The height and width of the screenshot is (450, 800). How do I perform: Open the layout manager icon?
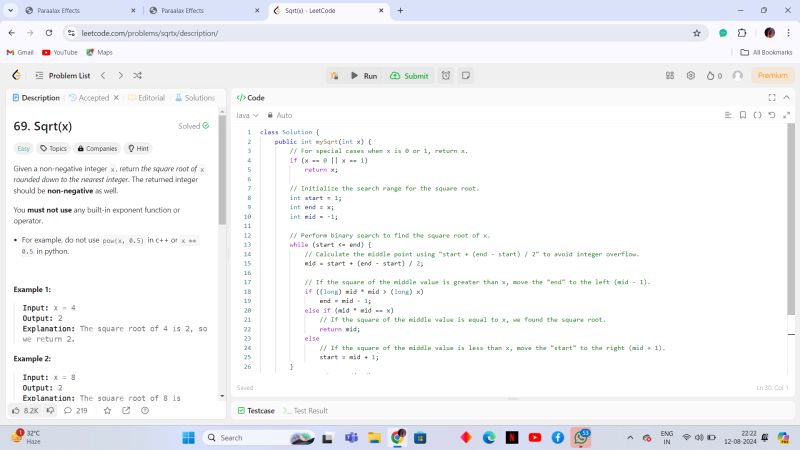coord(670,76)
